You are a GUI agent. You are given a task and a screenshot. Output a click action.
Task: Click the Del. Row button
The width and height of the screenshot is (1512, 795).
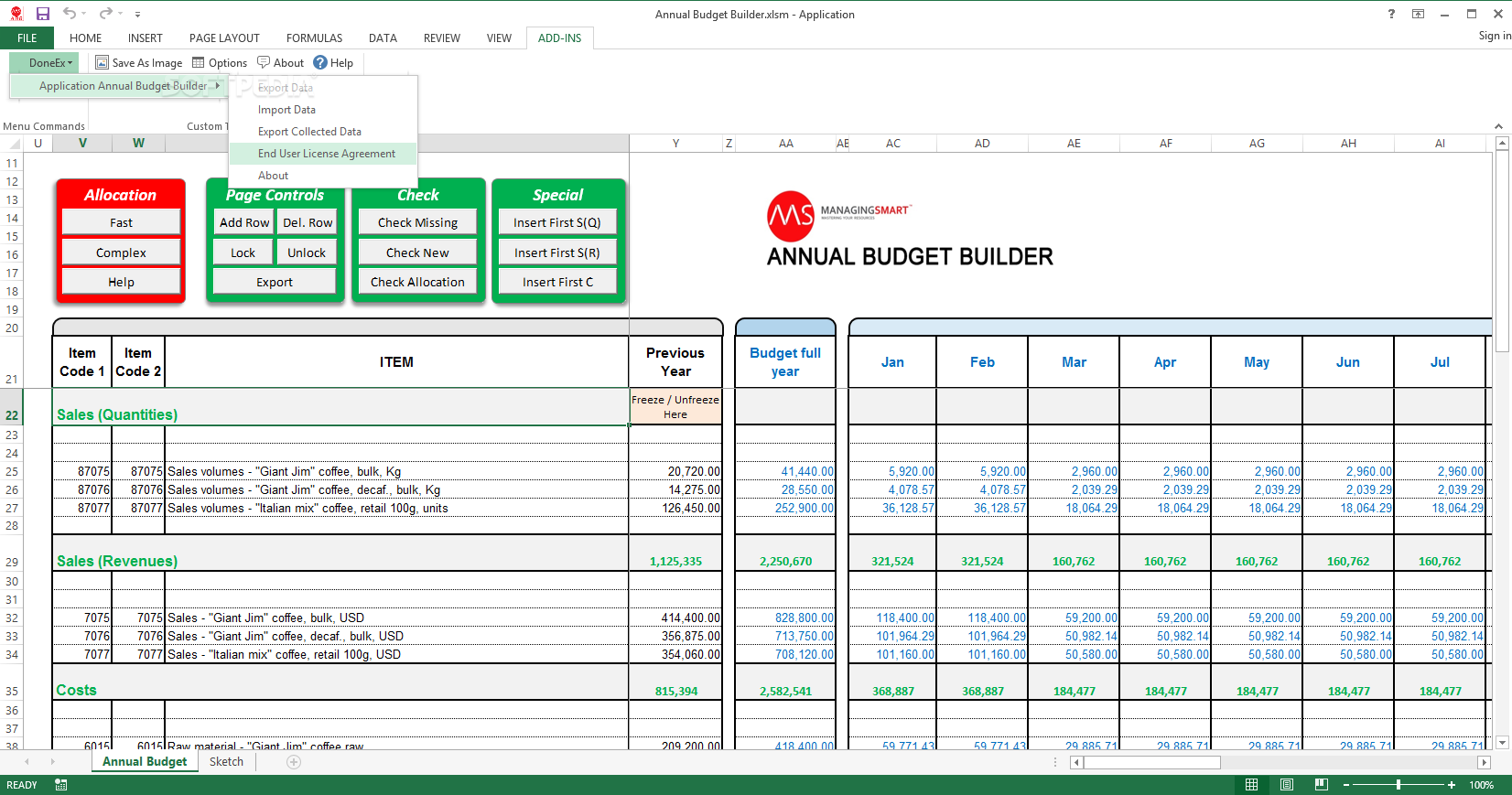coord(308,222)
